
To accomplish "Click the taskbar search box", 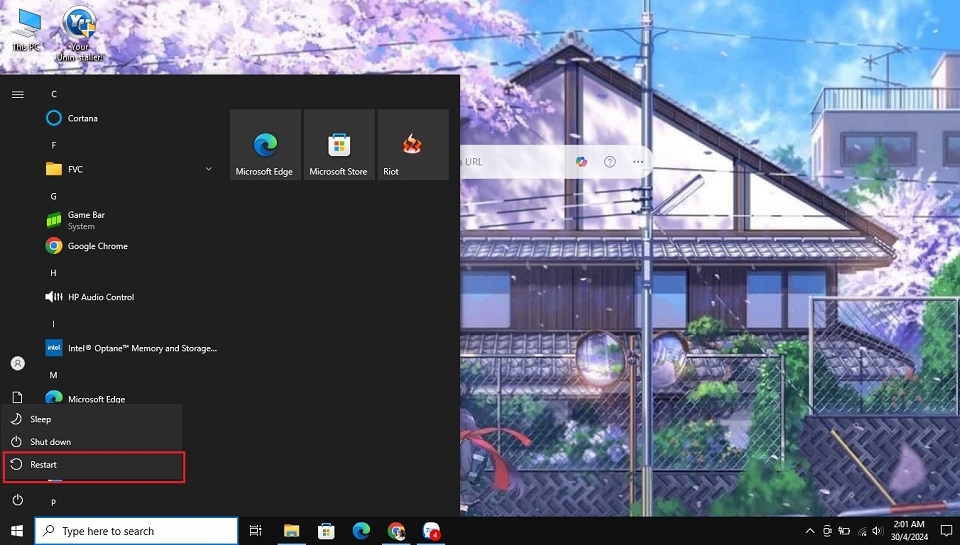I will (136, 531).
